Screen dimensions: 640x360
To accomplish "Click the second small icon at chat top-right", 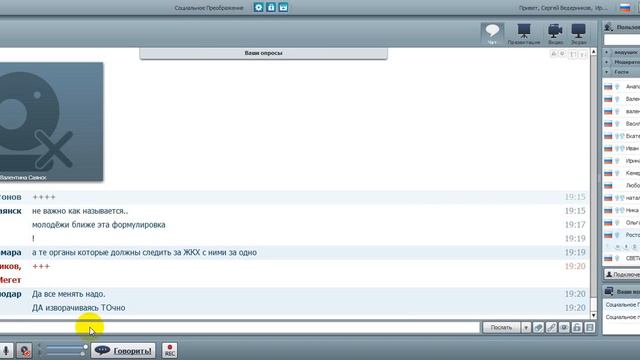I will click(x=562, y=54).
